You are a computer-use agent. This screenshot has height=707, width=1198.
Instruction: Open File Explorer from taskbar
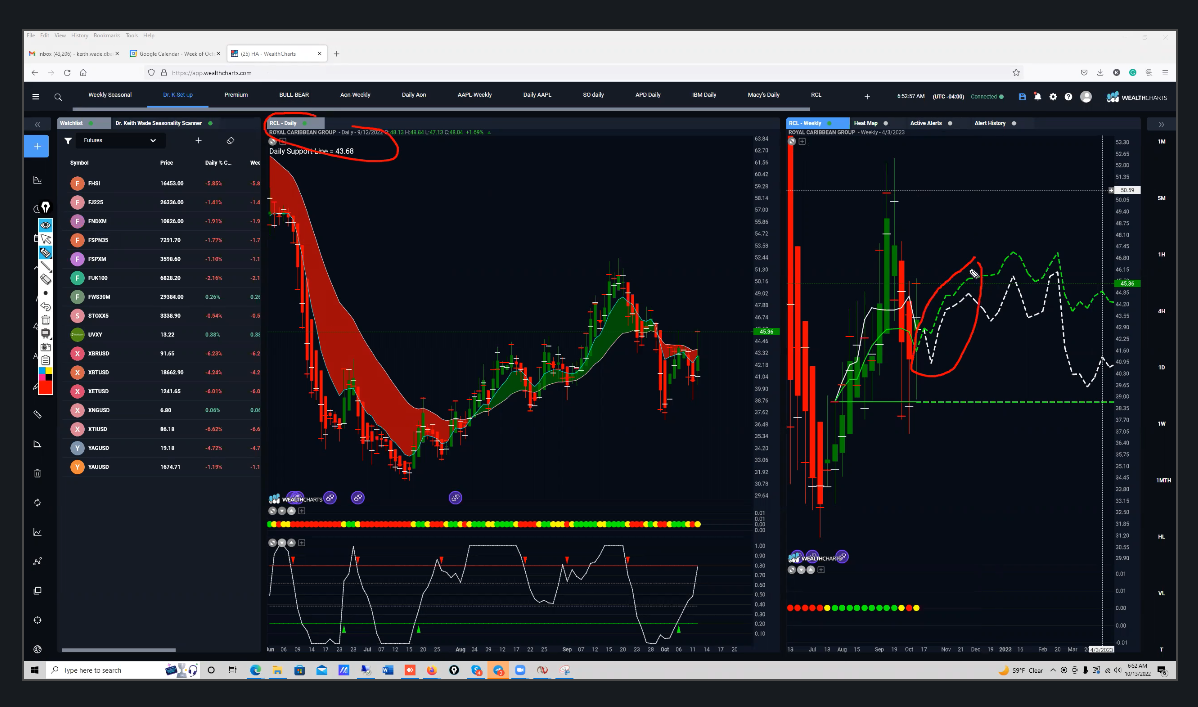277,670
